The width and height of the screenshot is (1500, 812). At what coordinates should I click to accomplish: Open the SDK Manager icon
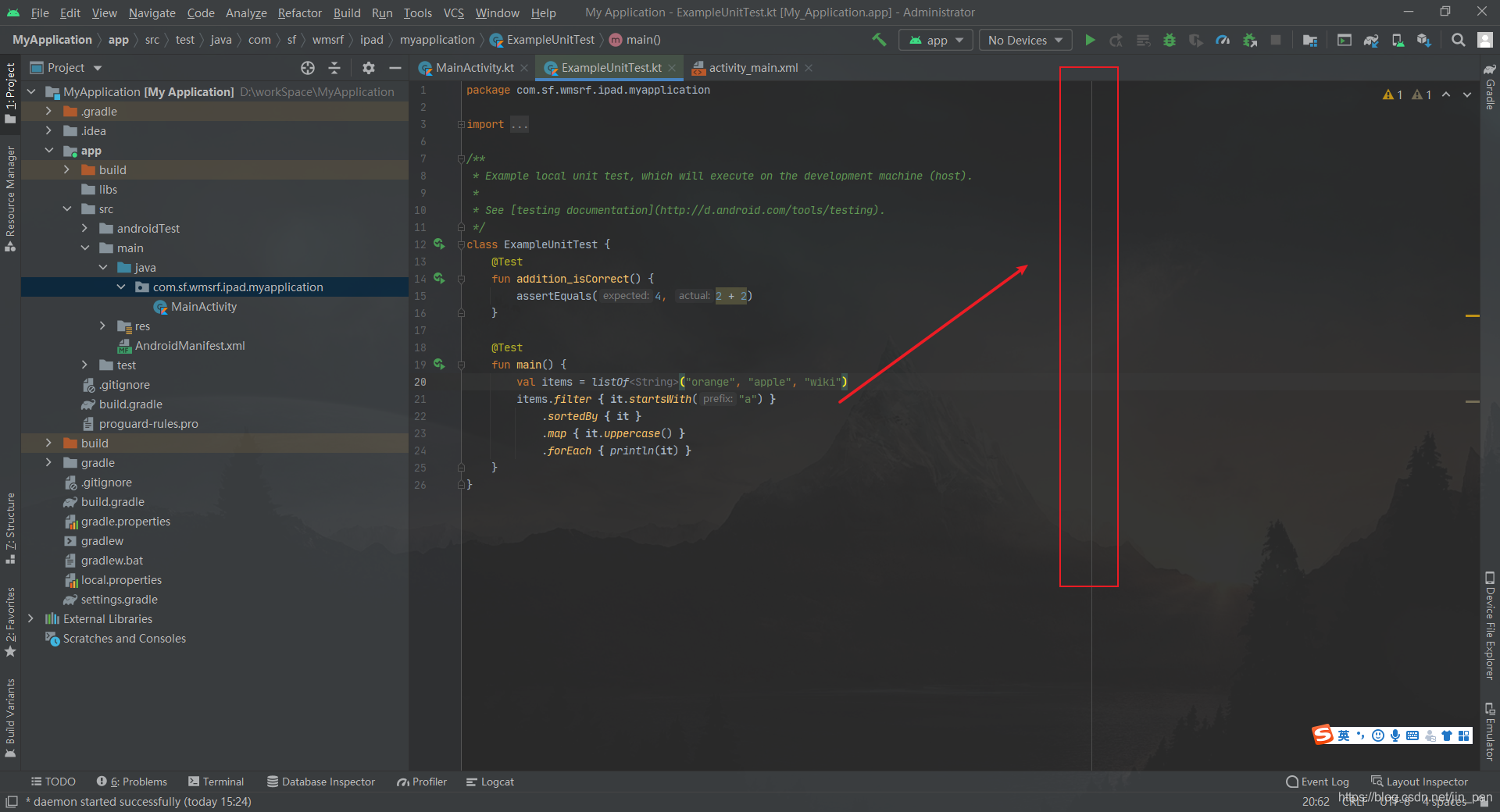click(x=1424, y=40)
